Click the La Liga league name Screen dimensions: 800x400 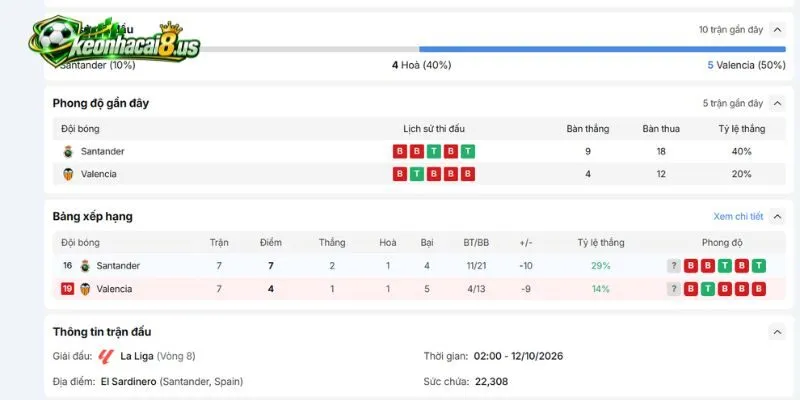(137, 356)
